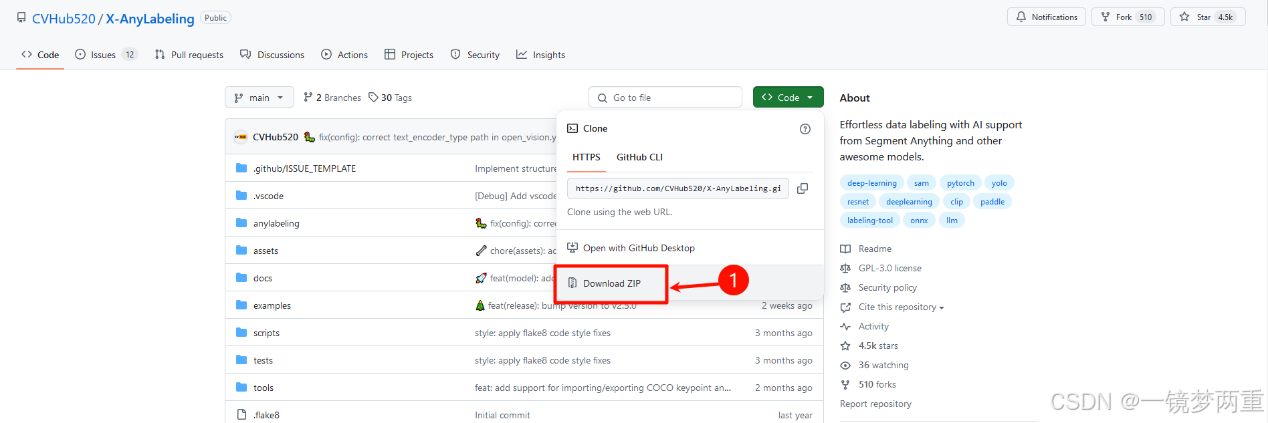Open the examples folder
1268x423 pixels.
click(272, 306)
